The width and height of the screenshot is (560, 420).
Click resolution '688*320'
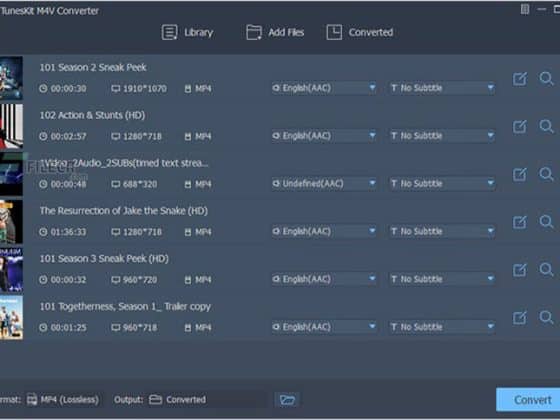click(x=140, y=184)
